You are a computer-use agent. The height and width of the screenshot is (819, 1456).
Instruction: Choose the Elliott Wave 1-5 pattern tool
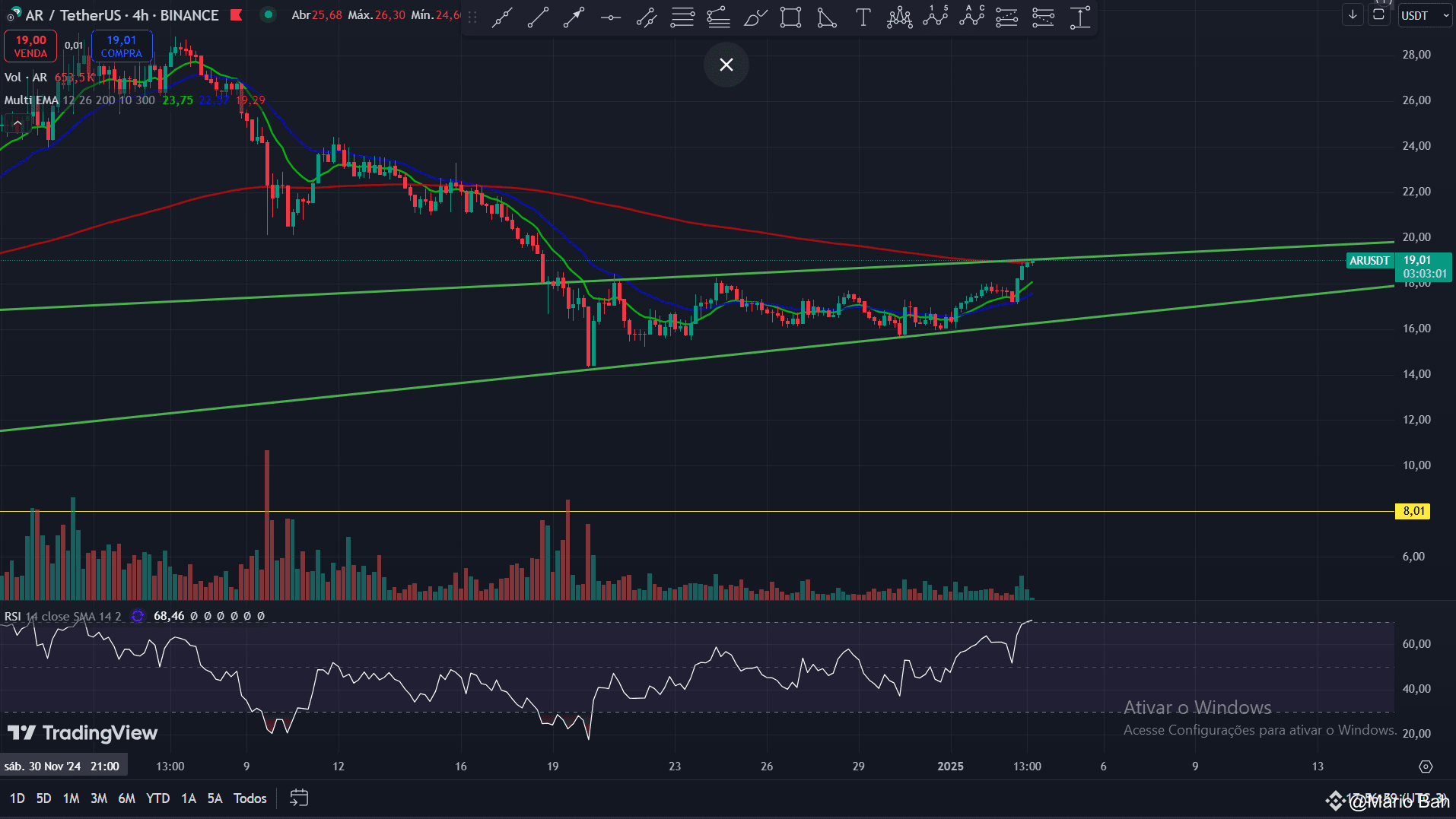935,17
